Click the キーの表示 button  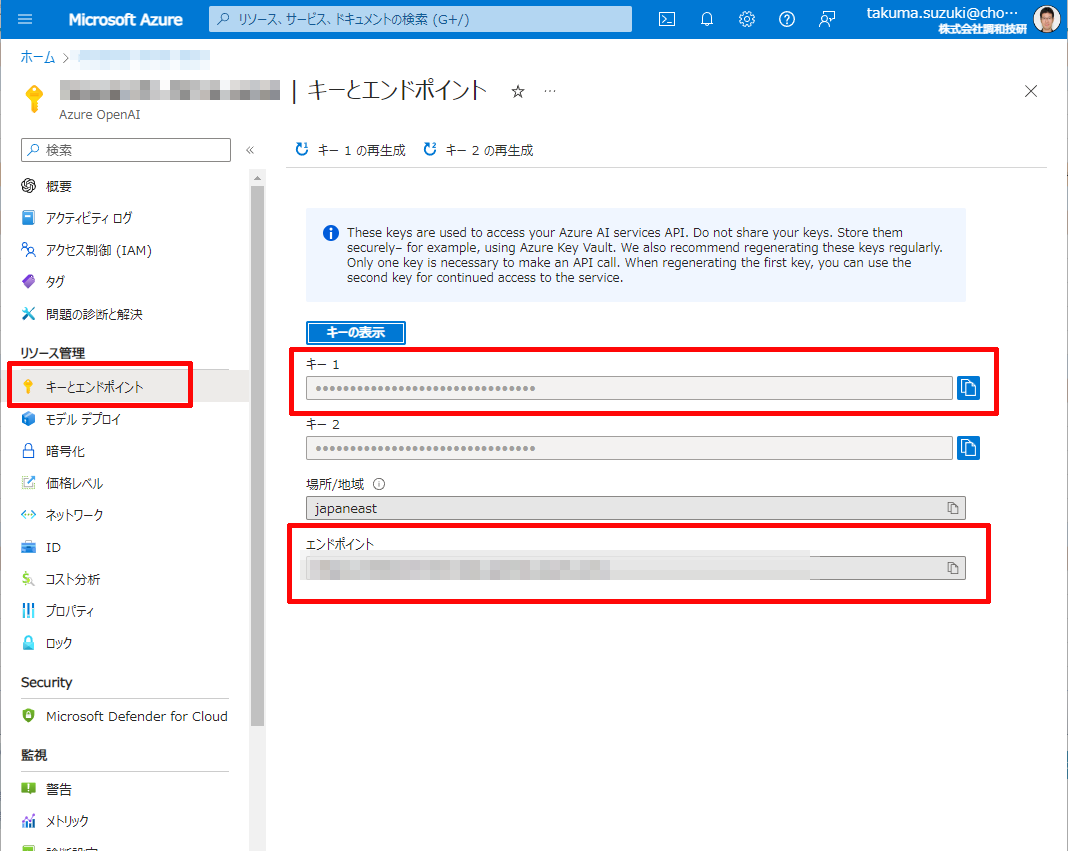tap(355, 333)
